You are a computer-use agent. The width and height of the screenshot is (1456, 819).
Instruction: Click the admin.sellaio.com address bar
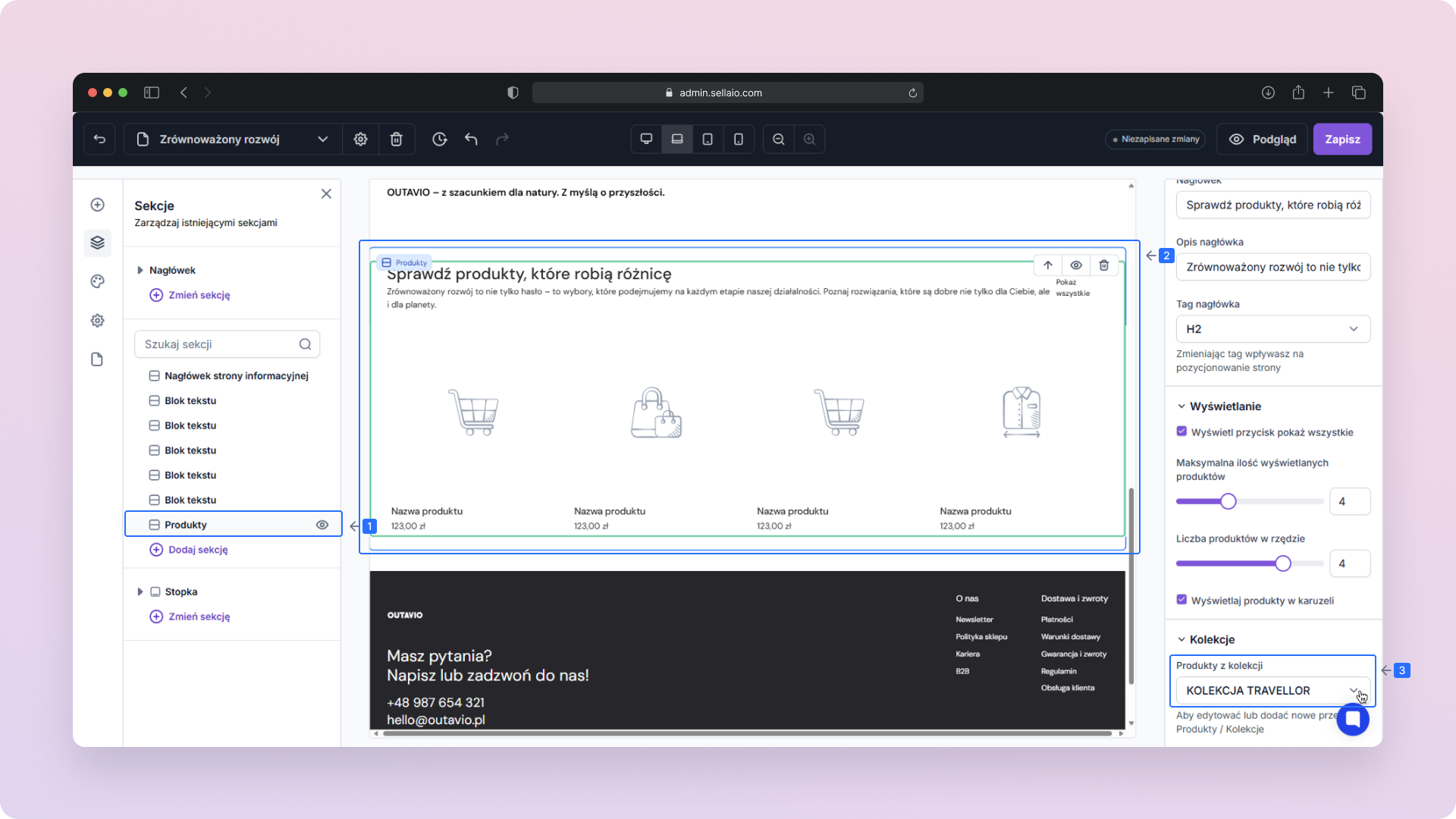[x=728, y=93]
